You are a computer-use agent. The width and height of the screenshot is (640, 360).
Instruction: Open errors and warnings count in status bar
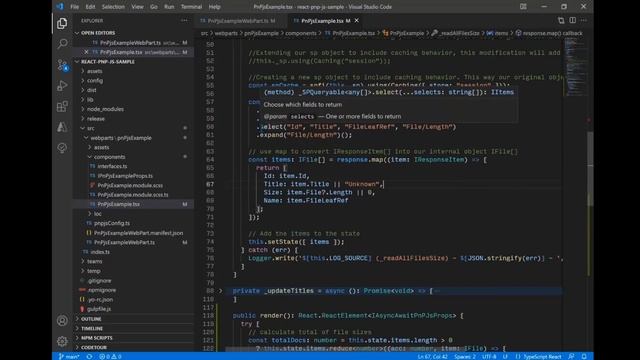click(110, 356)
